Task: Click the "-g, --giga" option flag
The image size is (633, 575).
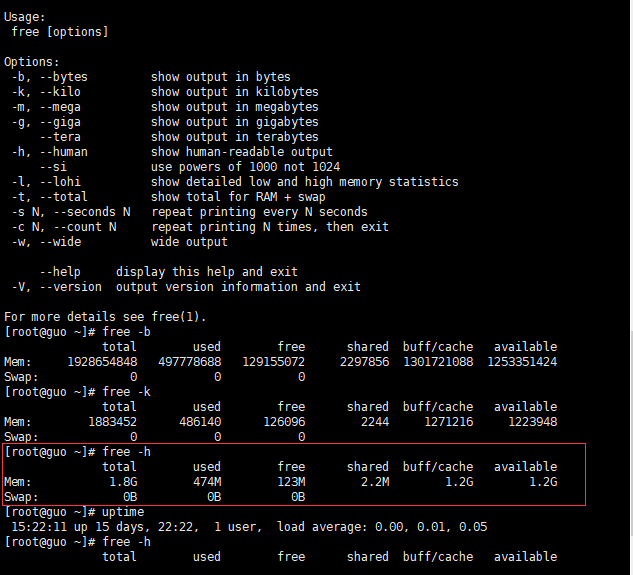Action: point(46,122)
